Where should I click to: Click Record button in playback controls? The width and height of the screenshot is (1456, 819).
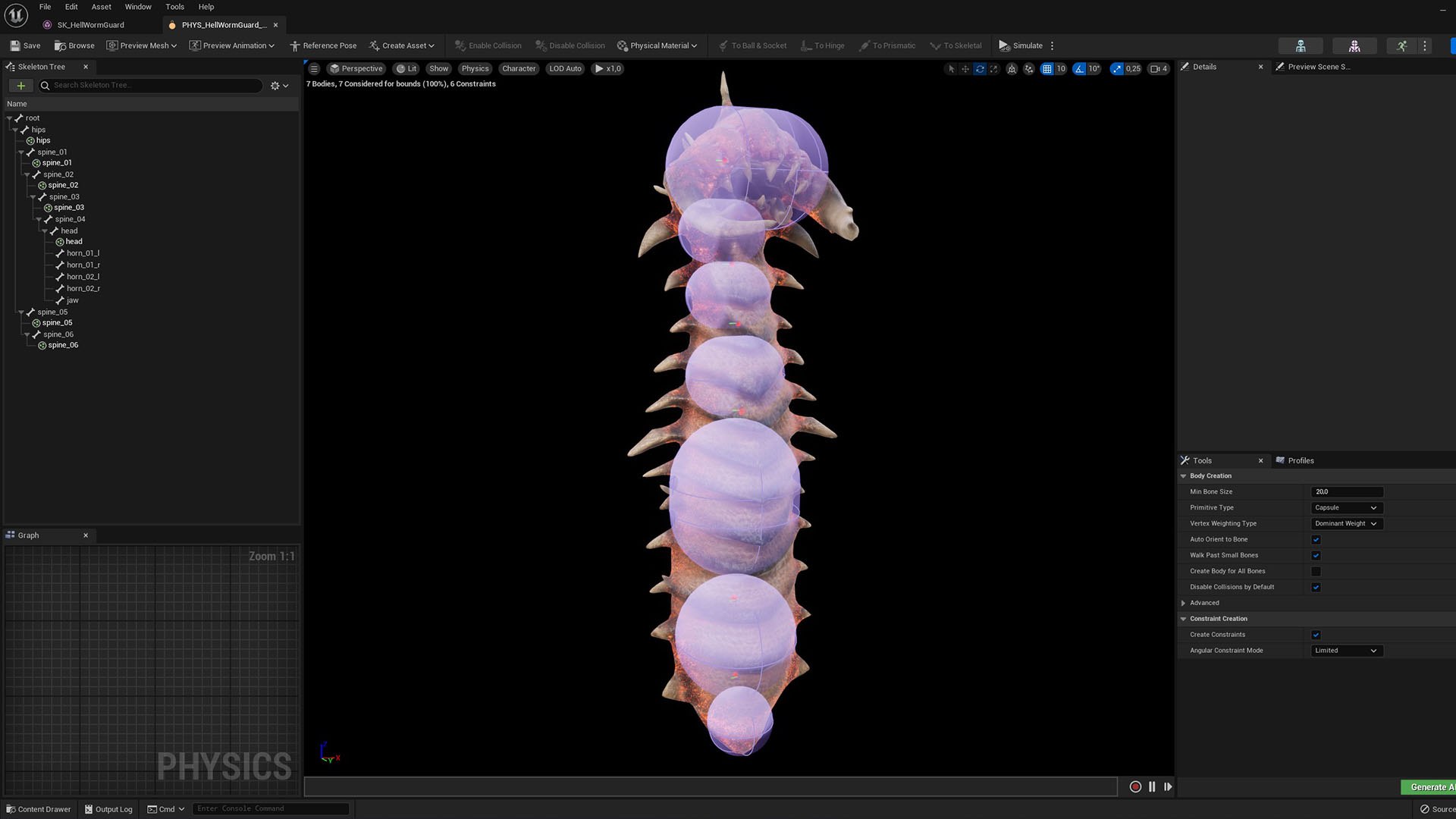(1135, 787)
